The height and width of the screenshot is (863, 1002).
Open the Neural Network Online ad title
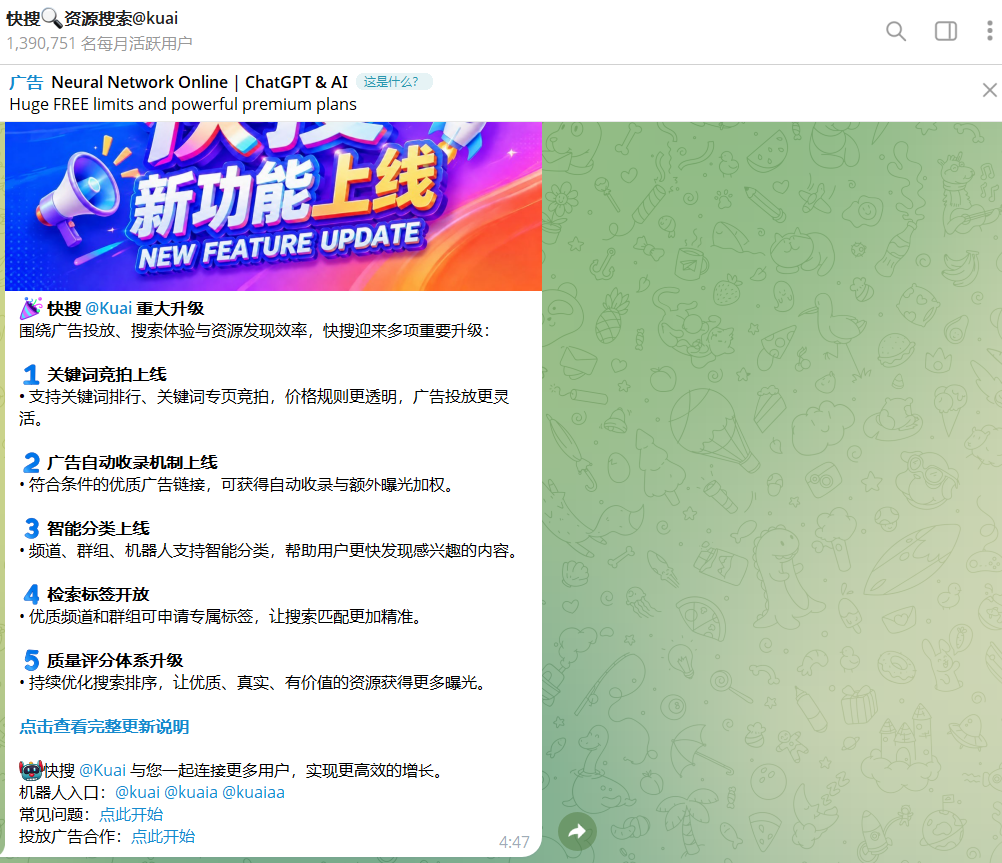(199, 82)
